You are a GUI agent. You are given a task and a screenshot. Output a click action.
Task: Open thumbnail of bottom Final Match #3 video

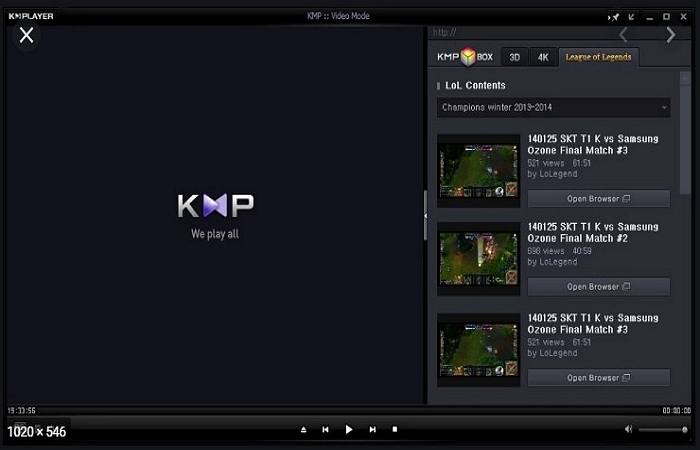point(479,350)
